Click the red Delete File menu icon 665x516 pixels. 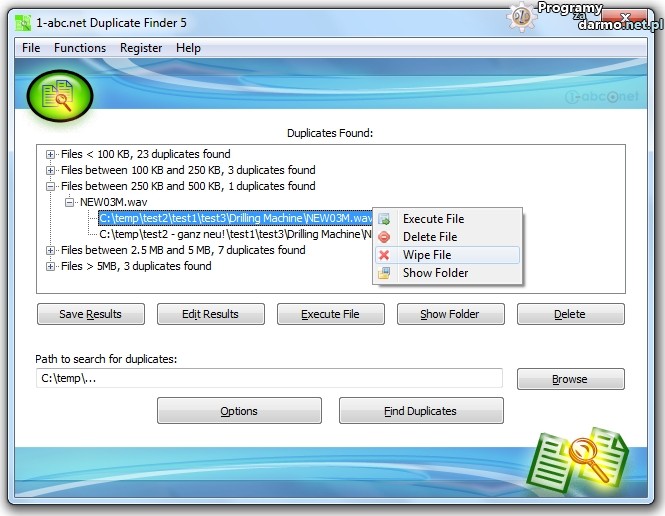[384, 237]
